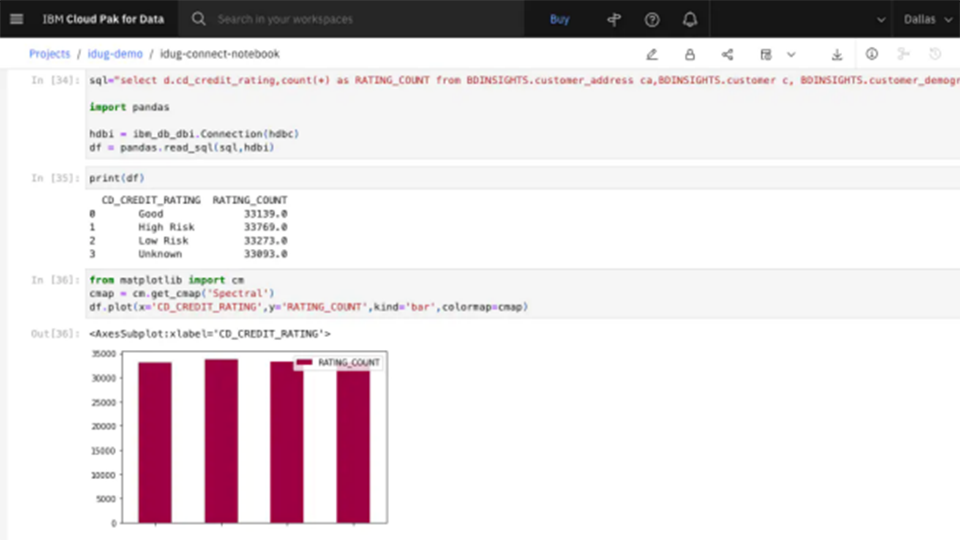Click the value 33769.0 in output

266,227
